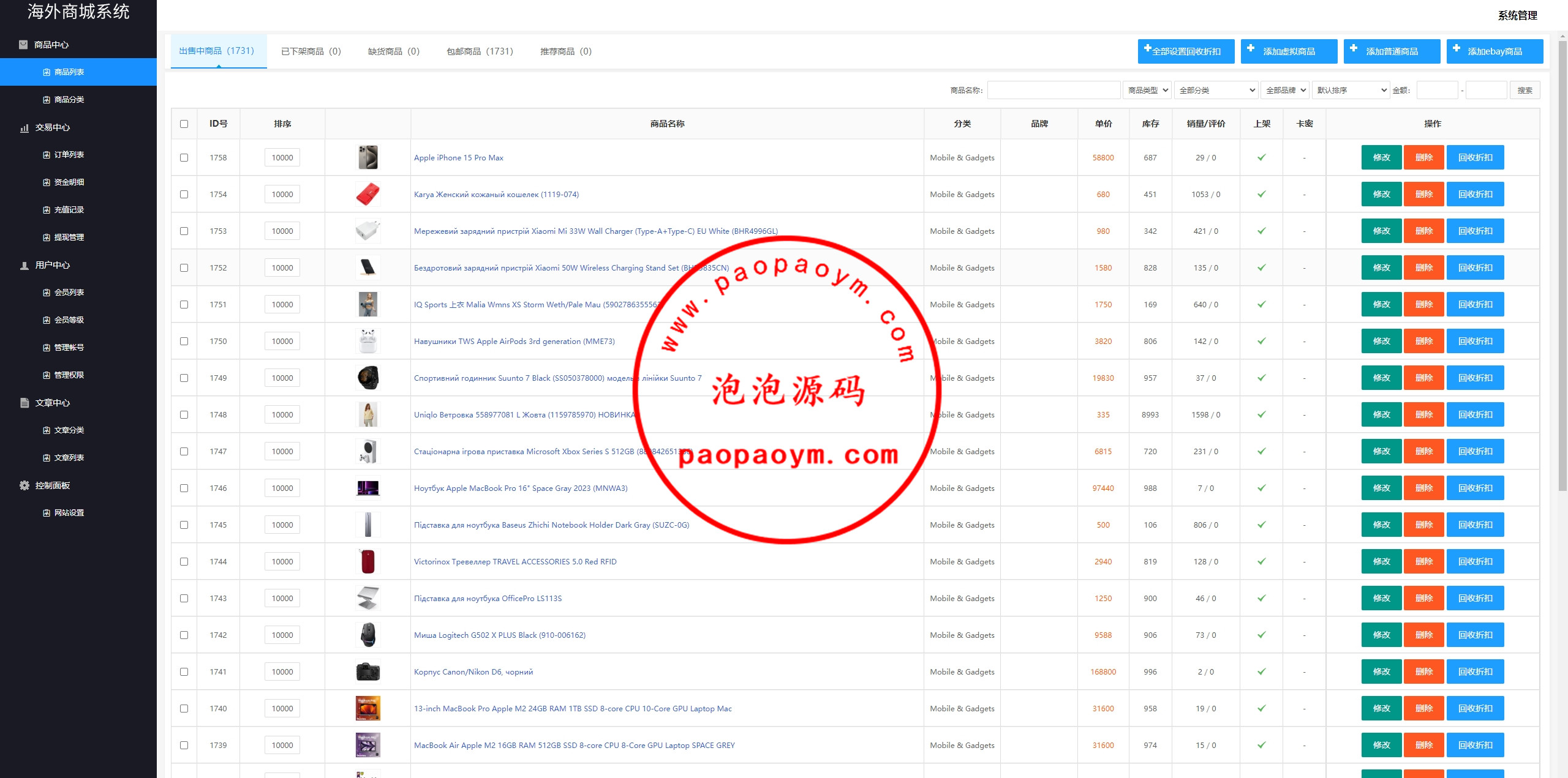Click 回收折扣 for product 1753
Image resolution: width=1568 pixels, height=778 pixels.
tap(1476, 231)
